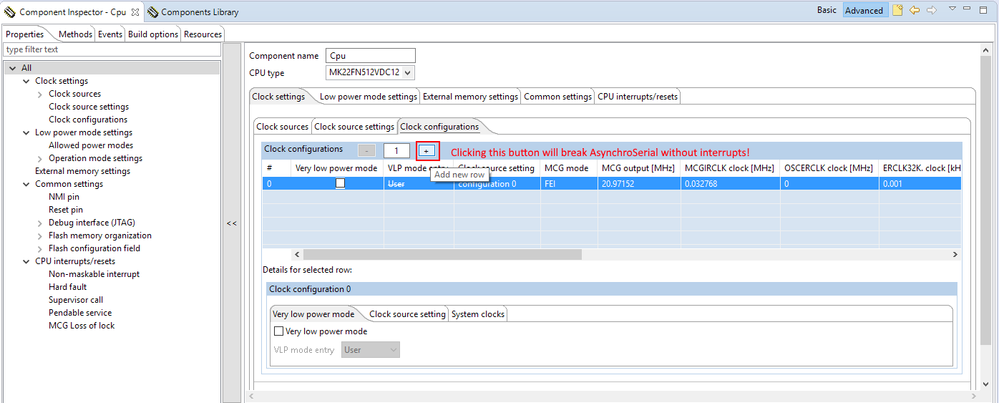The image size is (999, 403).
Task: Collapse the tree panel with << button
Action: tap(232, 223)
